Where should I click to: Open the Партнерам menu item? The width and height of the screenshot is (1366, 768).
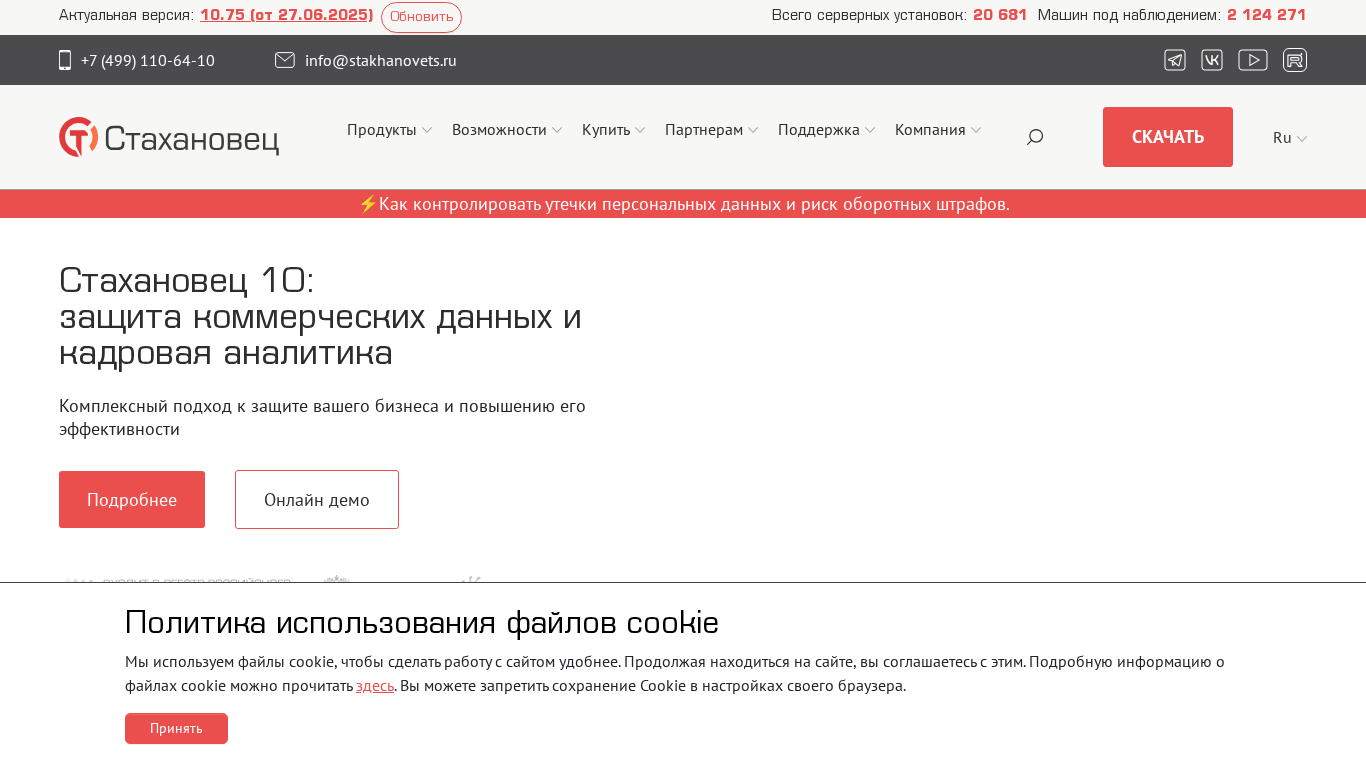pos(711,130)
